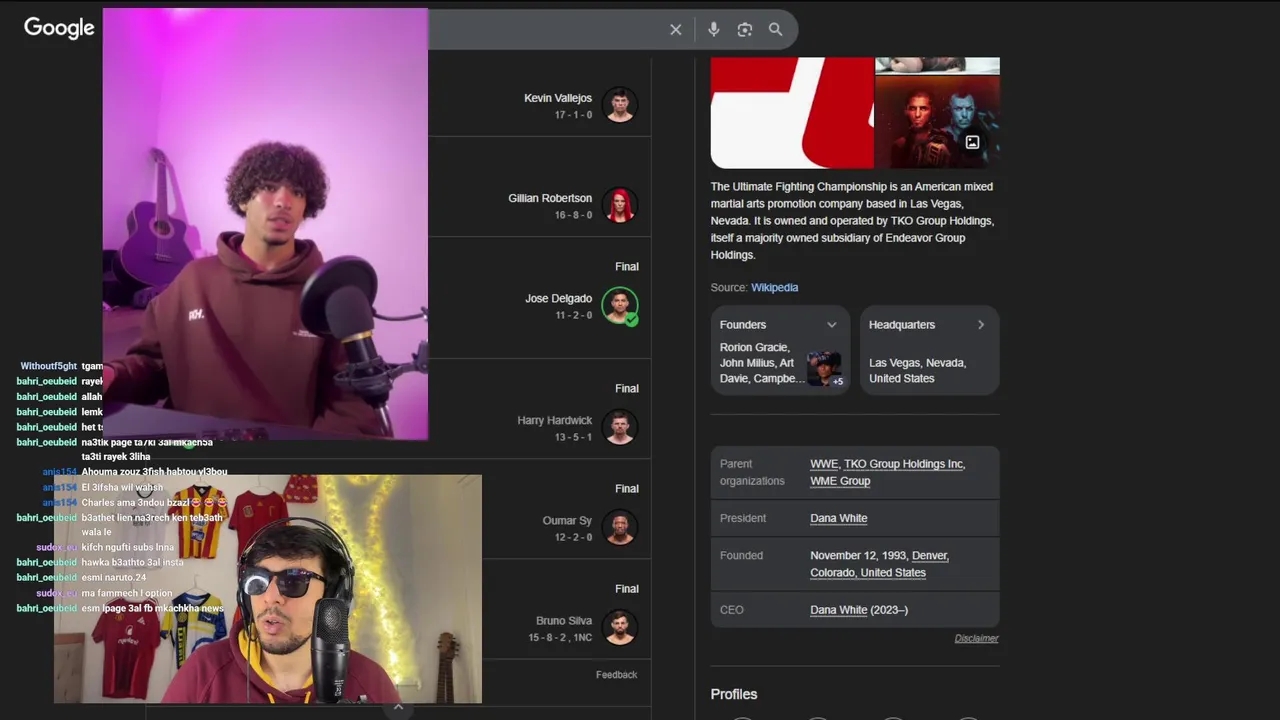Open Dana White link in President row
Screen dimensions: 1280x720
838,518
